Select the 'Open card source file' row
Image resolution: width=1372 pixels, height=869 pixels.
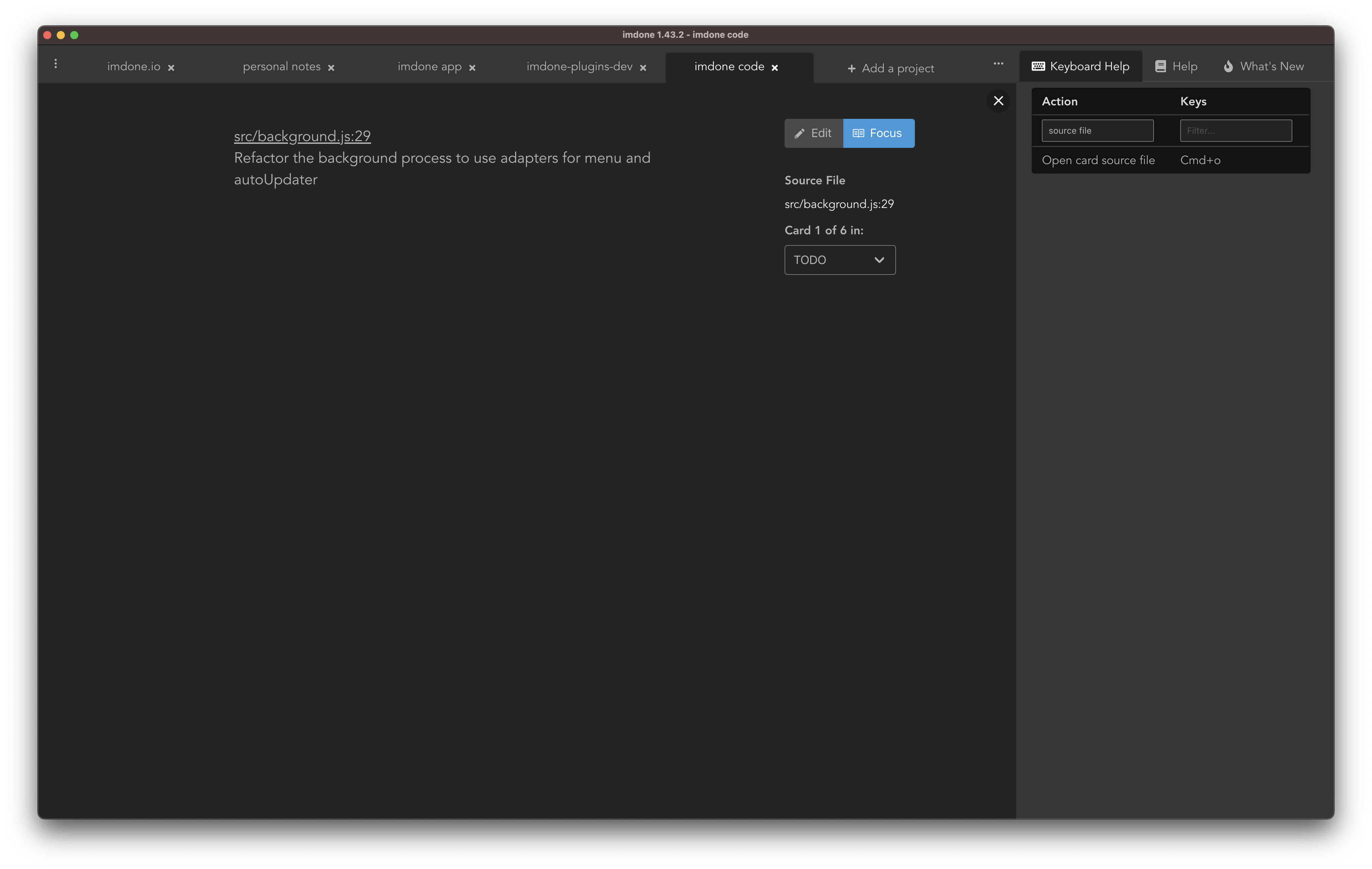click(1170, 160)
